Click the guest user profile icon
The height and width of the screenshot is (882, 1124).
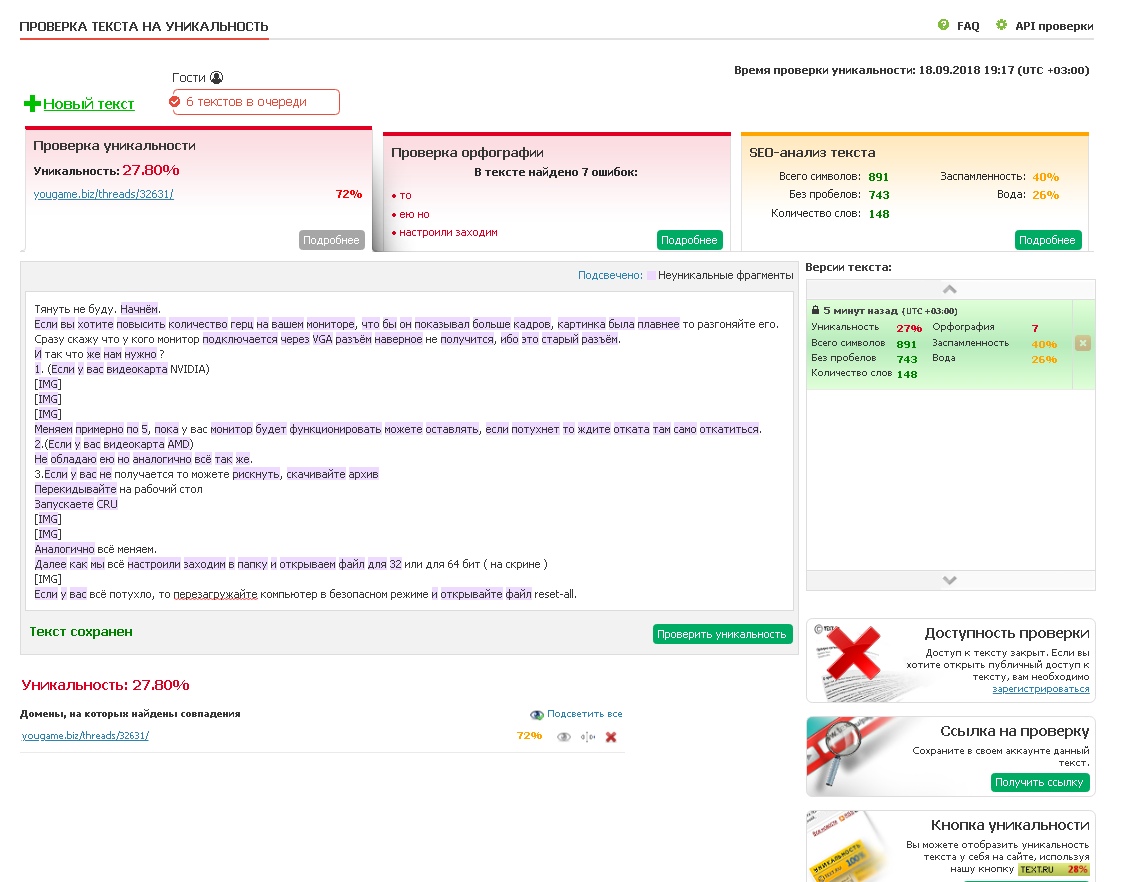click(217, 77)
